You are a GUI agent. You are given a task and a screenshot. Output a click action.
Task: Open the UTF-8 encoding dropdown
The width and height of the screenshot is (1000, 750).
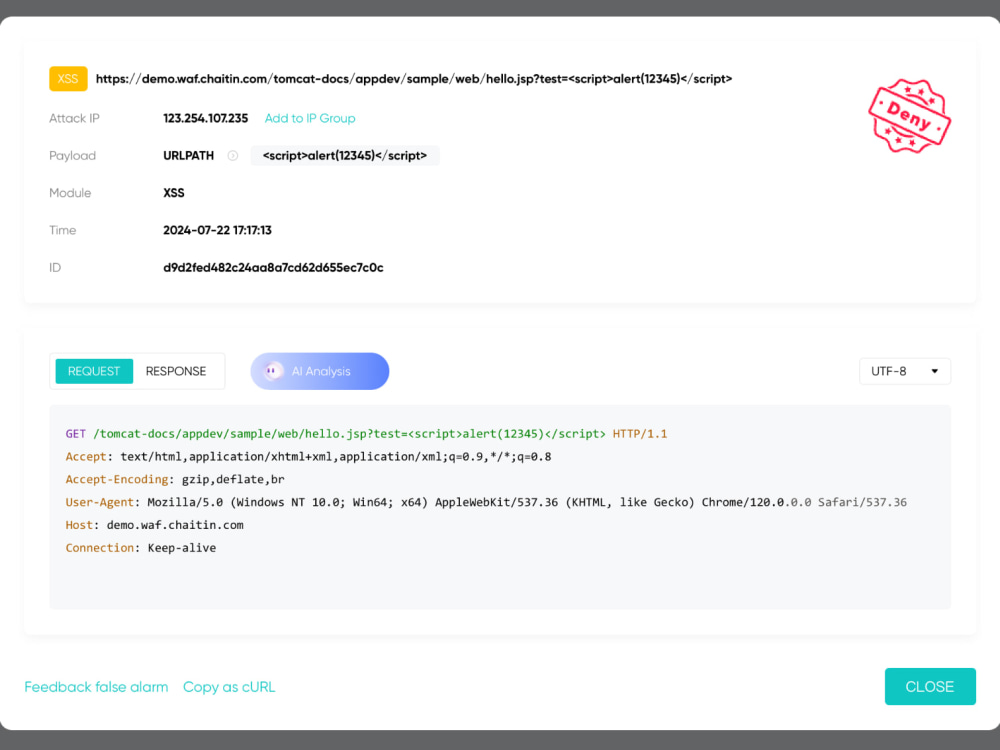click(x=905, y=371)
